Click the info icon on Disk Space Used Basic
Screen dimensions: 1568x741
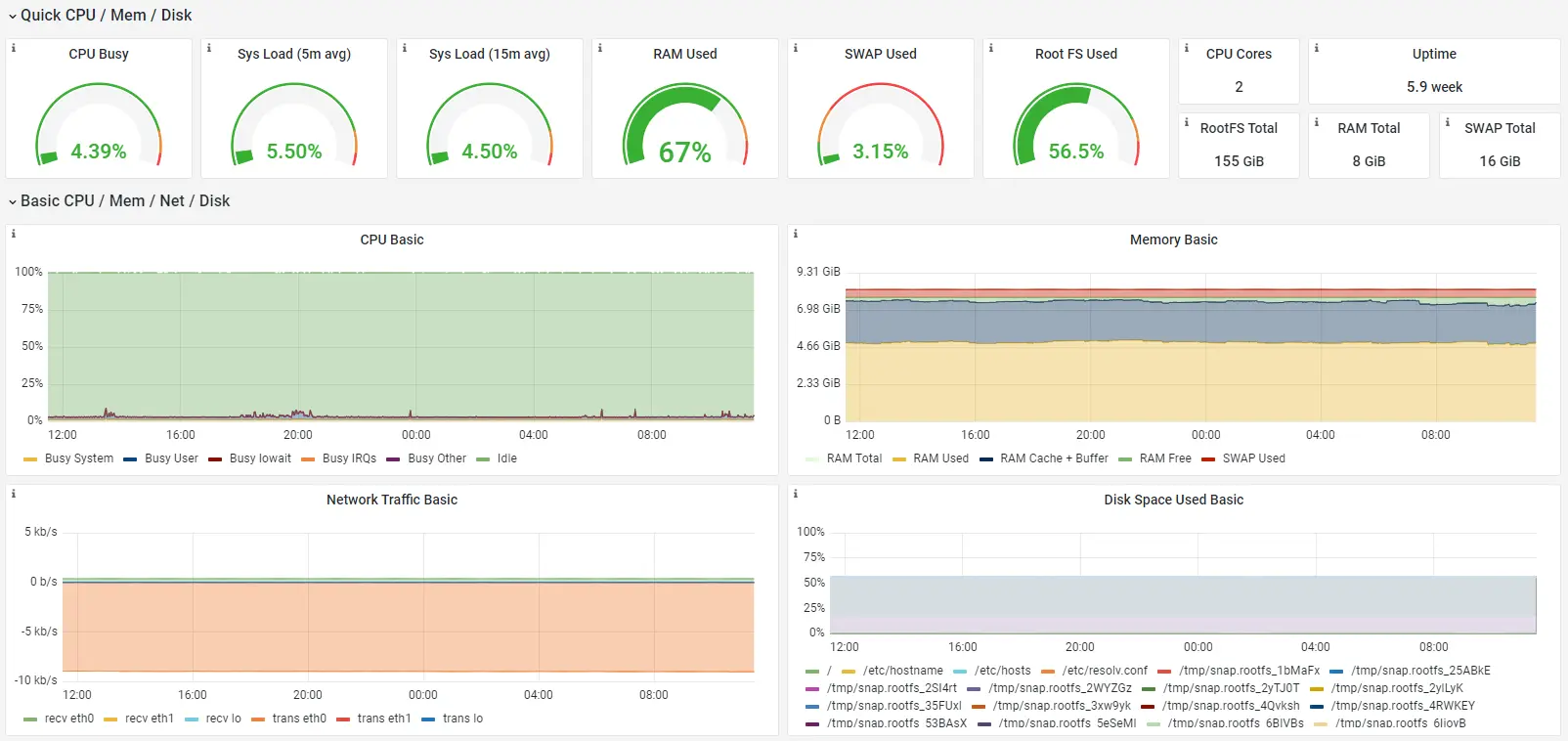795,494
